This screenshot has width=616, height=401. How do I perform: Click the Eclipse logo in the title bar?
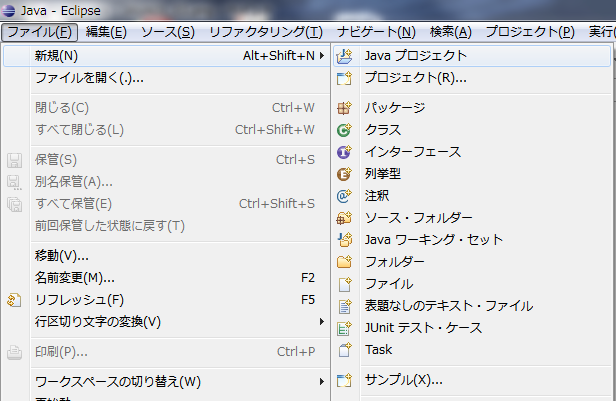8,10
